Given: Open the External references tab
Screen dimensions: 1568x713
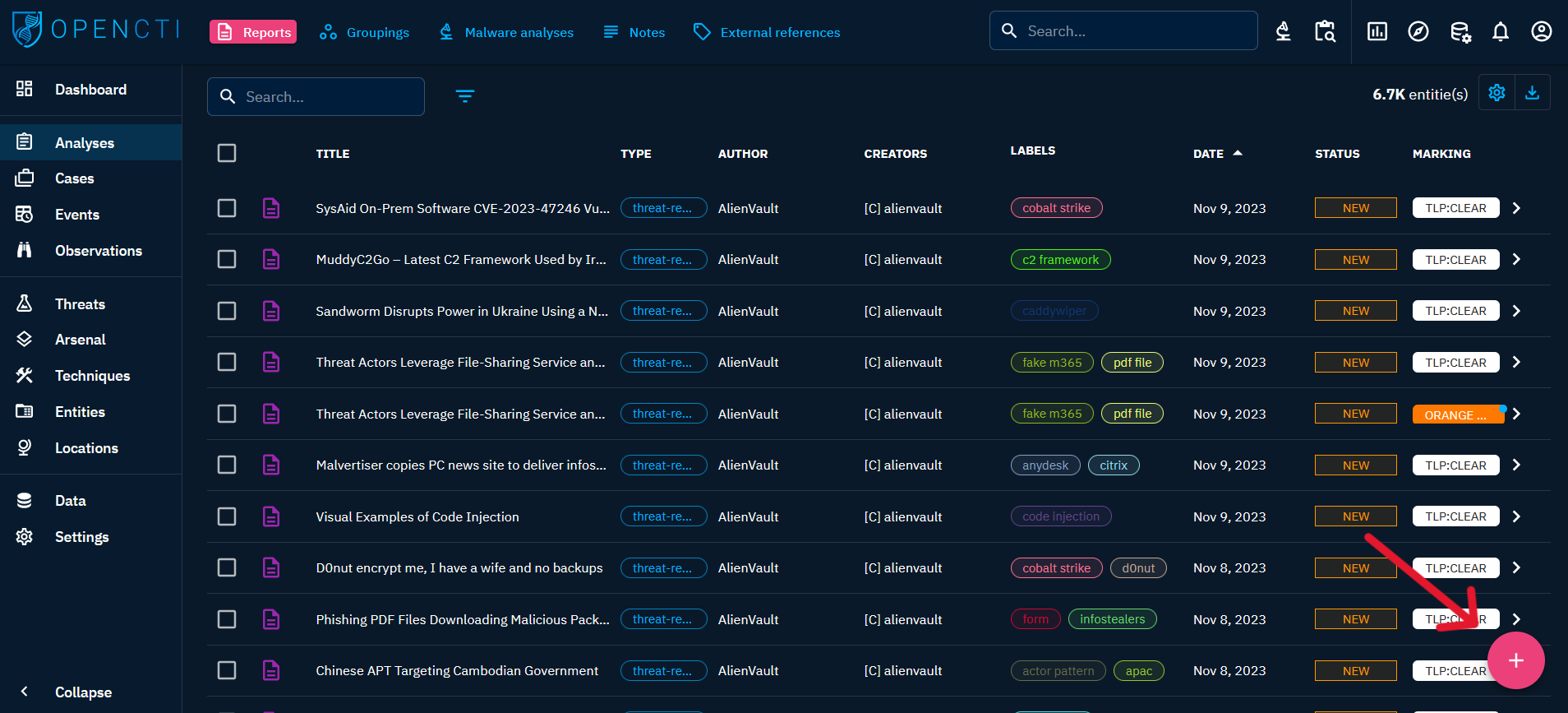Looking at the screenshot, I should 767,32.
